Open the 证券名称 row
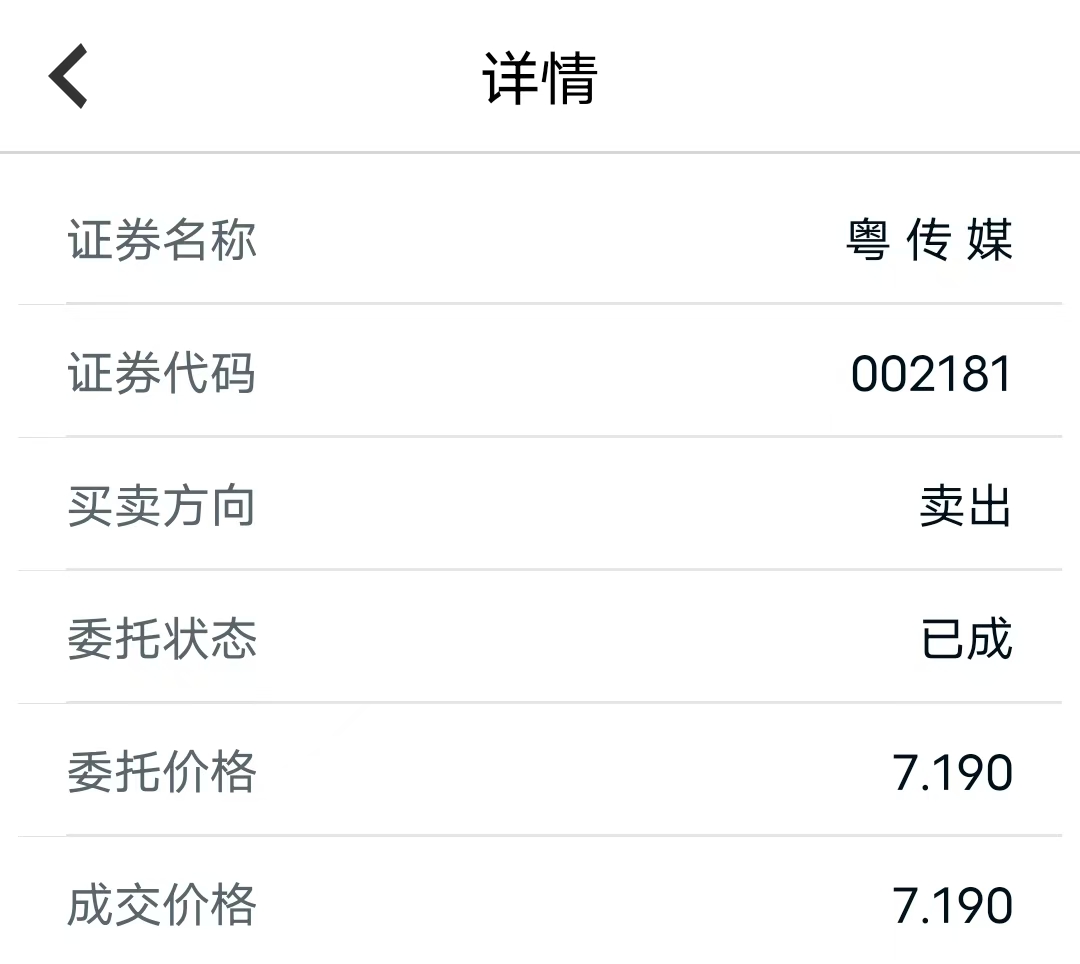1080x964 pixels. pos(540,238)
